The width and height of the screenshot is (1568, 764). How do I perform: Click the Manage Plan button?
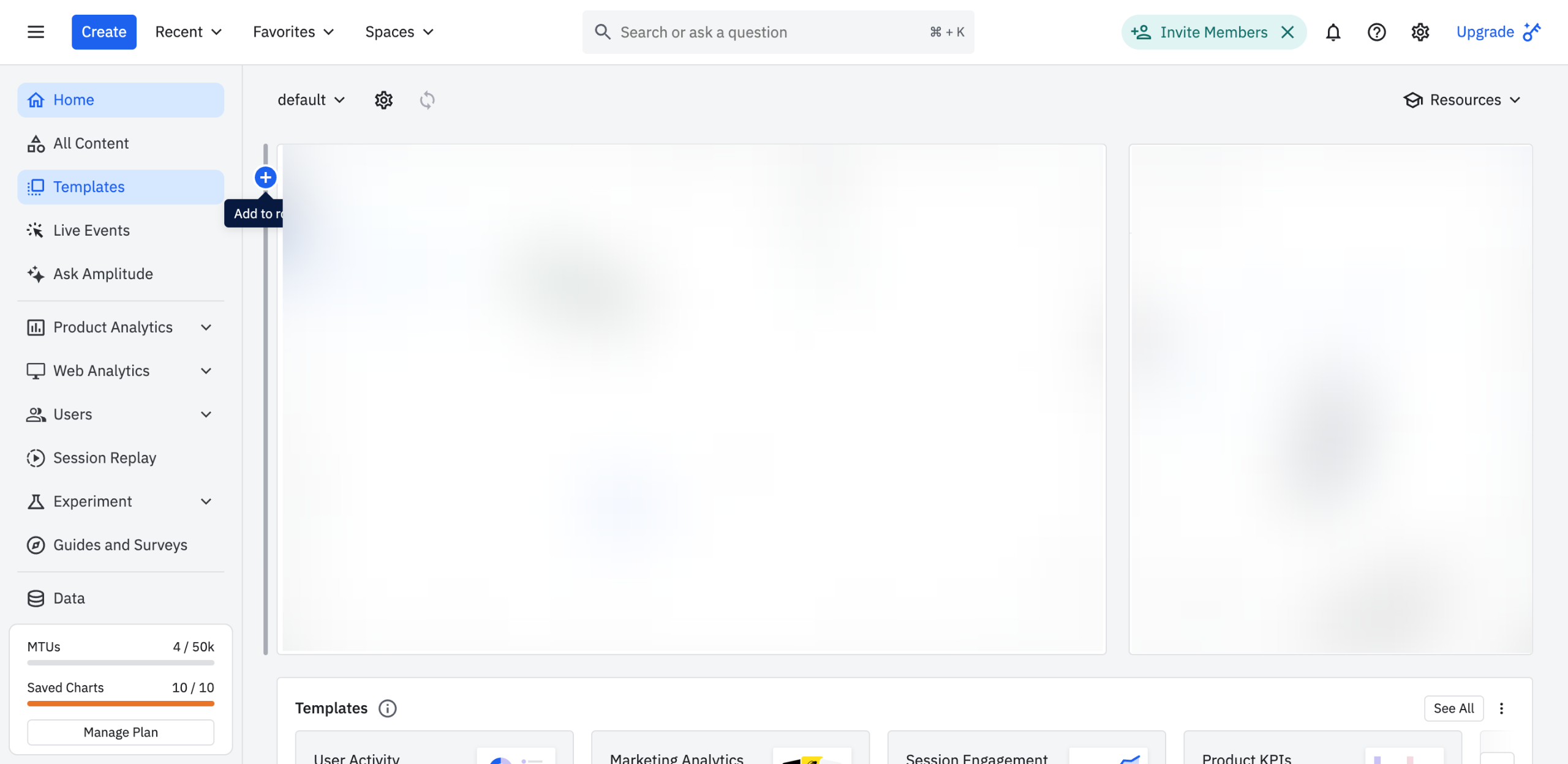coord(121,732)
